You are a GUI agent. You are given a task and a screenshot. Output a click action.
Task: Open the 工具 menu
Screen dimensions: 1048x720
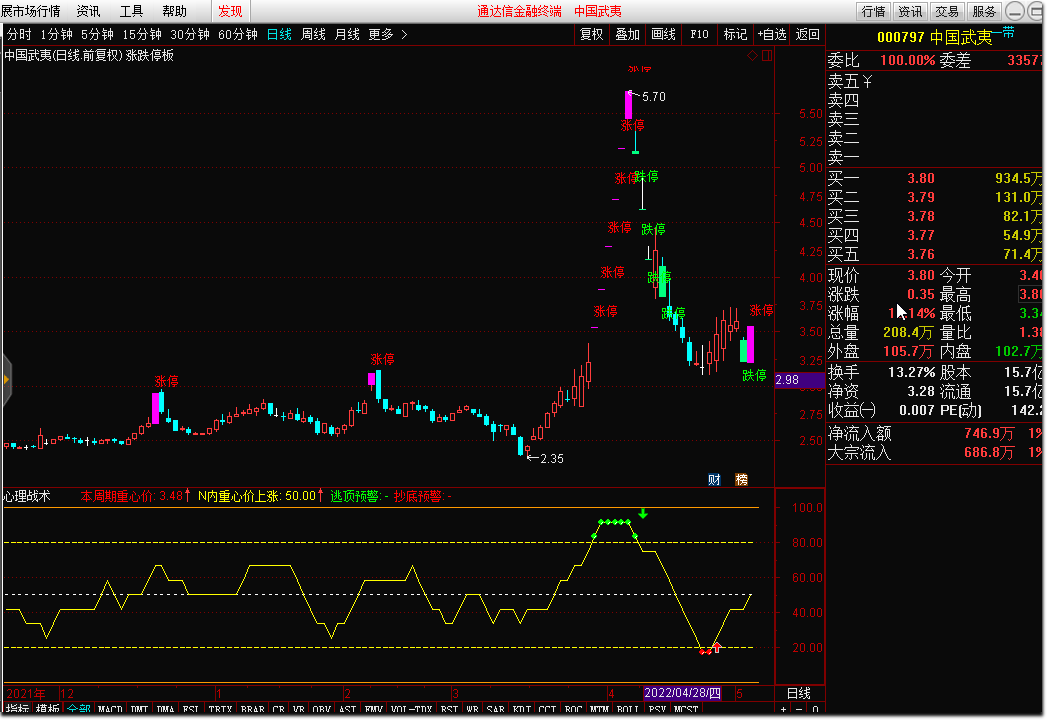(x=131, y=11)
